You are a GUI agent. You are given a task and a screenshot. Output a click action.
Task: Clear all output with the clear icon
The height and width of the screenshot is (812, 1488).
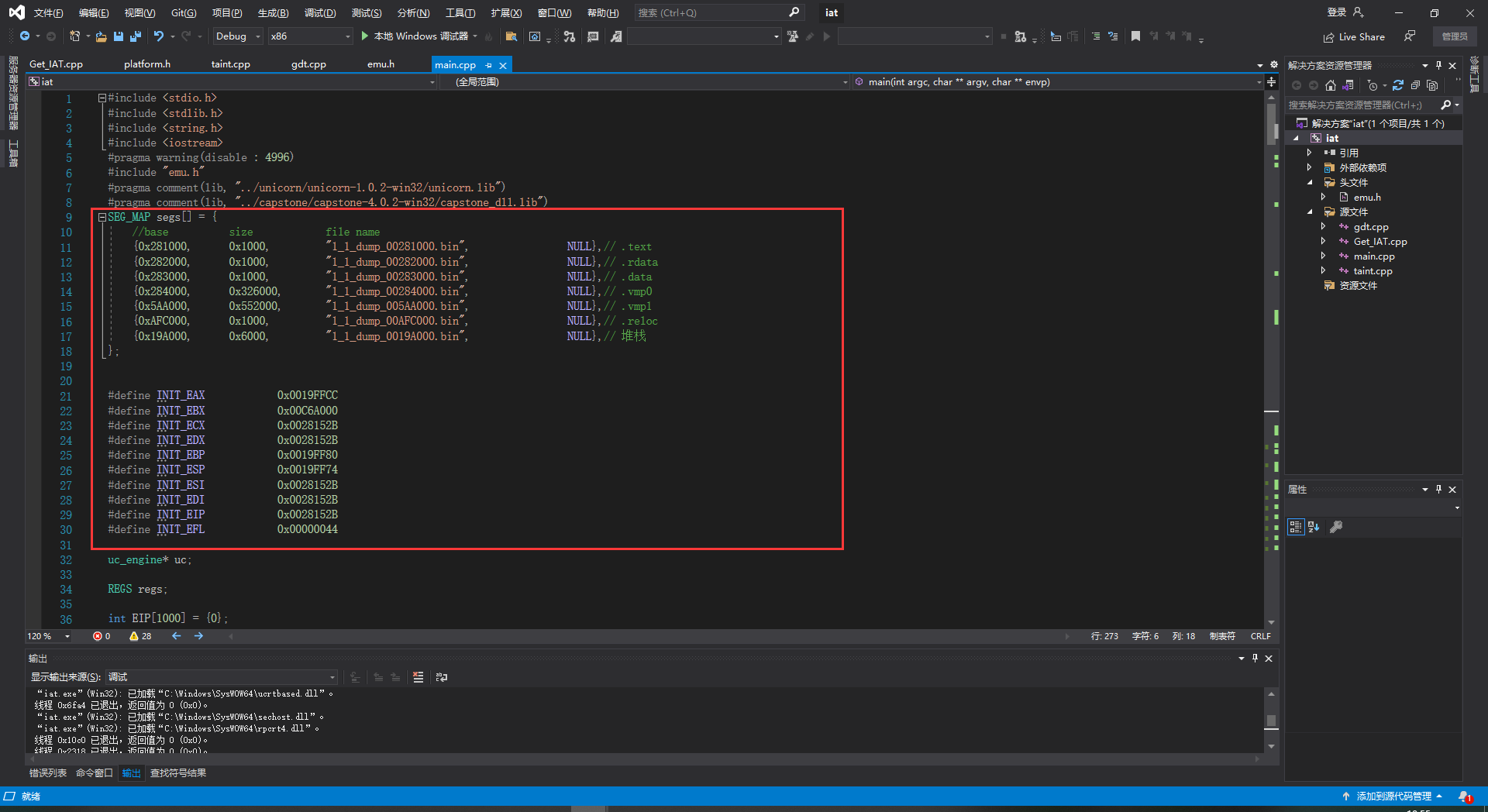[418, 677]
